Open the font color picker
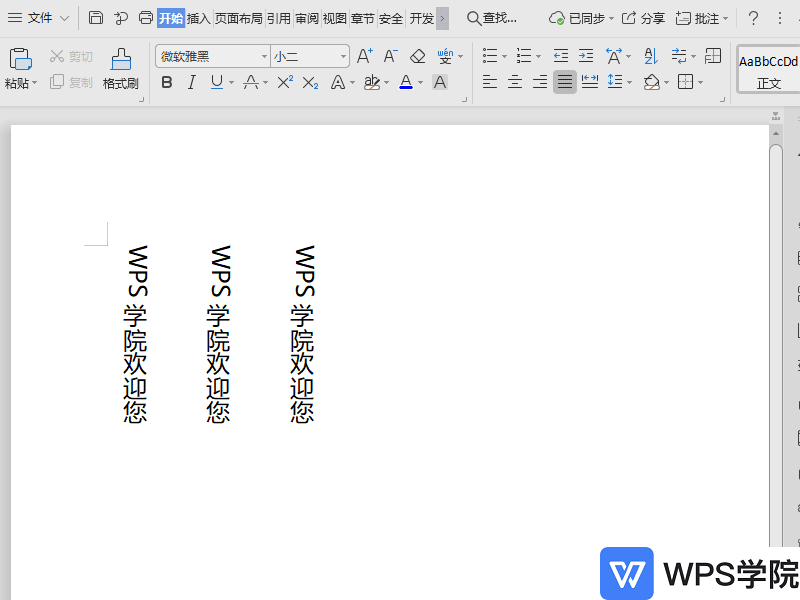The image size is (800, 600). [x=406, y=82]
